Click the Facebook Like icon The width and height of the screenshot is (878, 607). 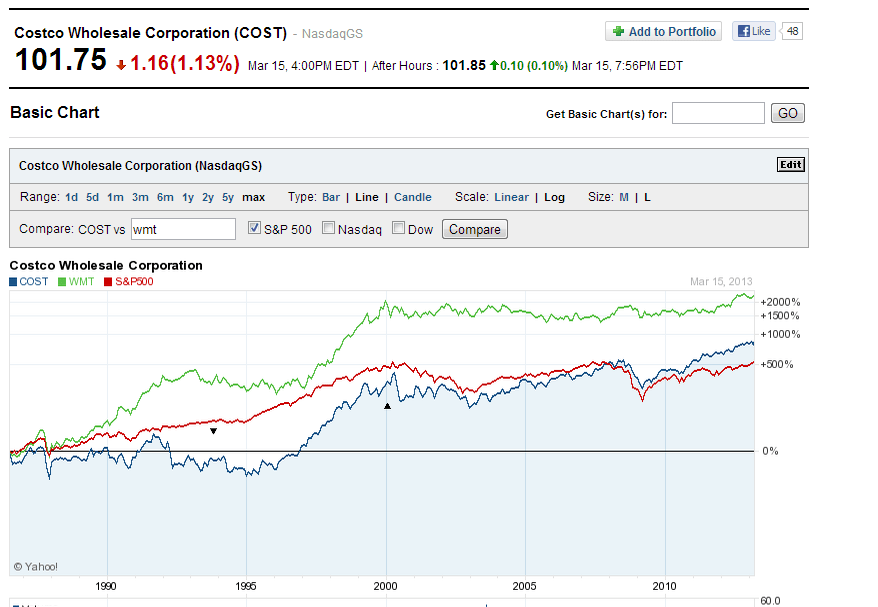pos(744,31)
